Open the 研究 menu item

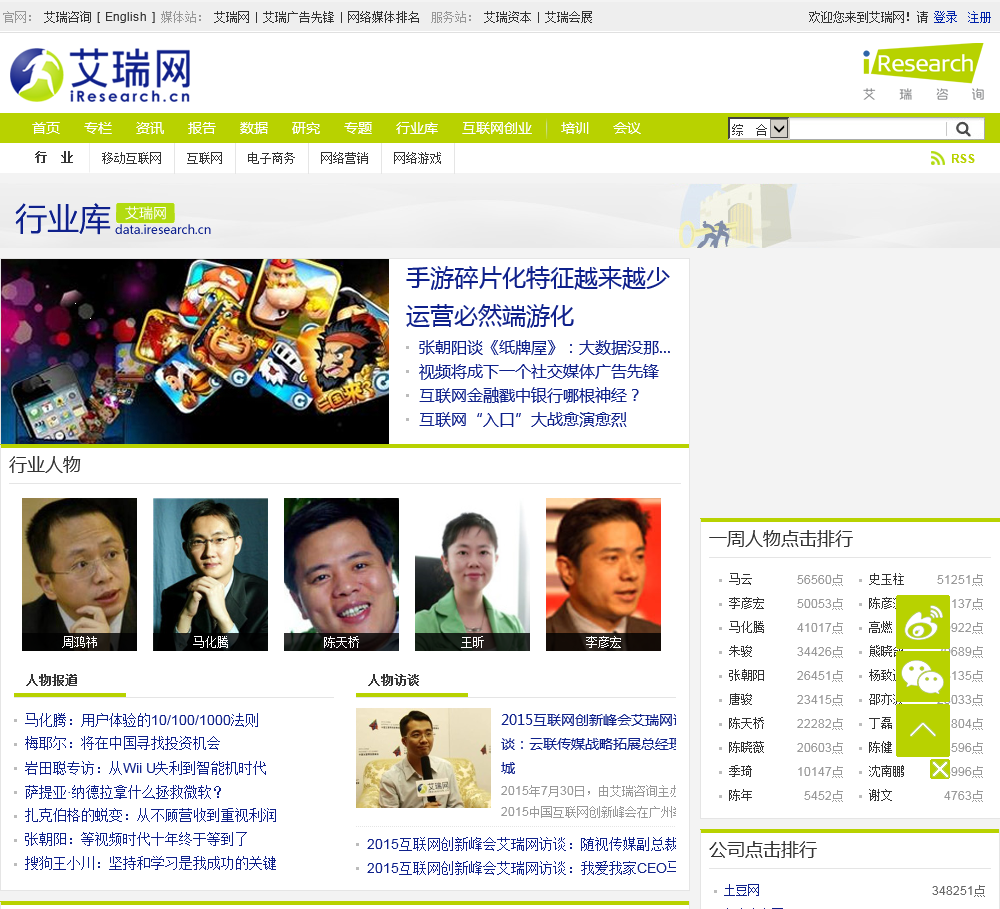tap(305, 128)
